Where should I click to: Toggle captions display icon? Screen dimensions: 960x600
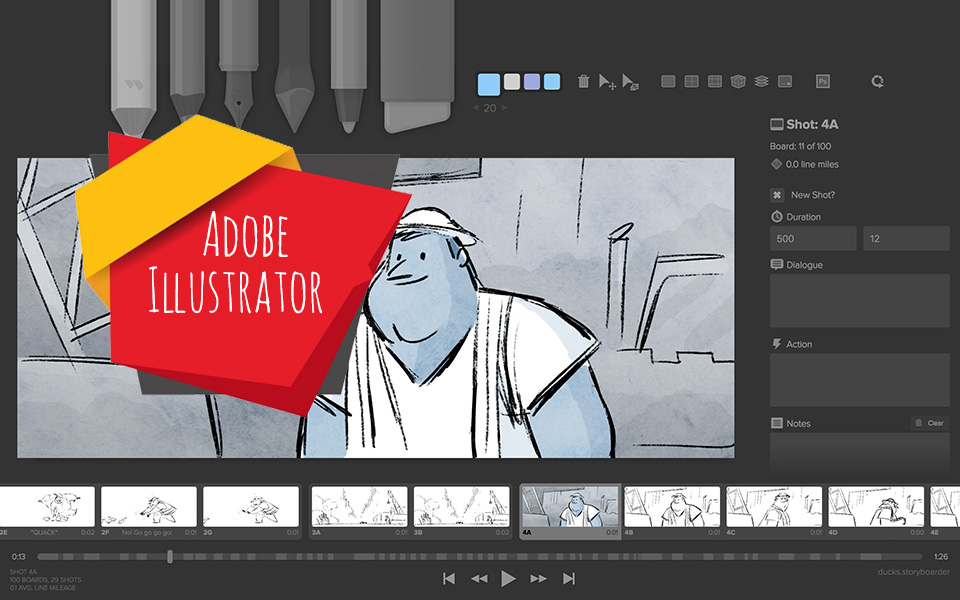point(785,81)
